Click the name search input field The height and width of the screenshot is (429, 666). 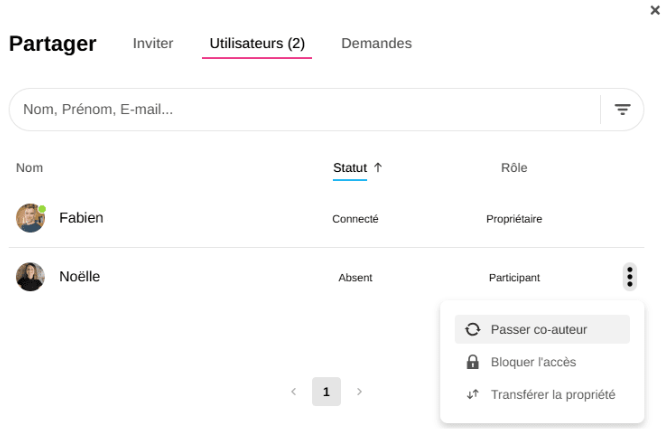[x=300, y=110]
